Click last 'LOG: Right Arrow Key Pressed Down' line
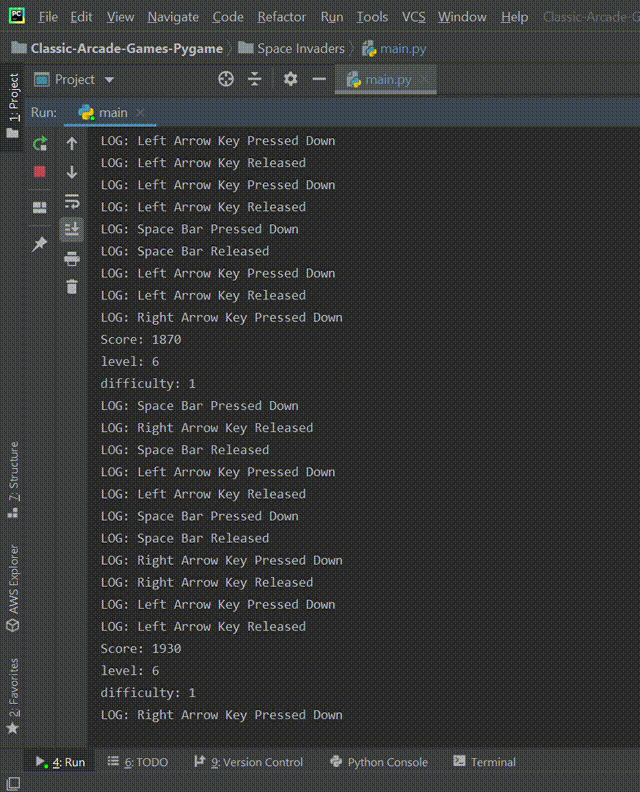640x792 pixels. tap(221, 715)
